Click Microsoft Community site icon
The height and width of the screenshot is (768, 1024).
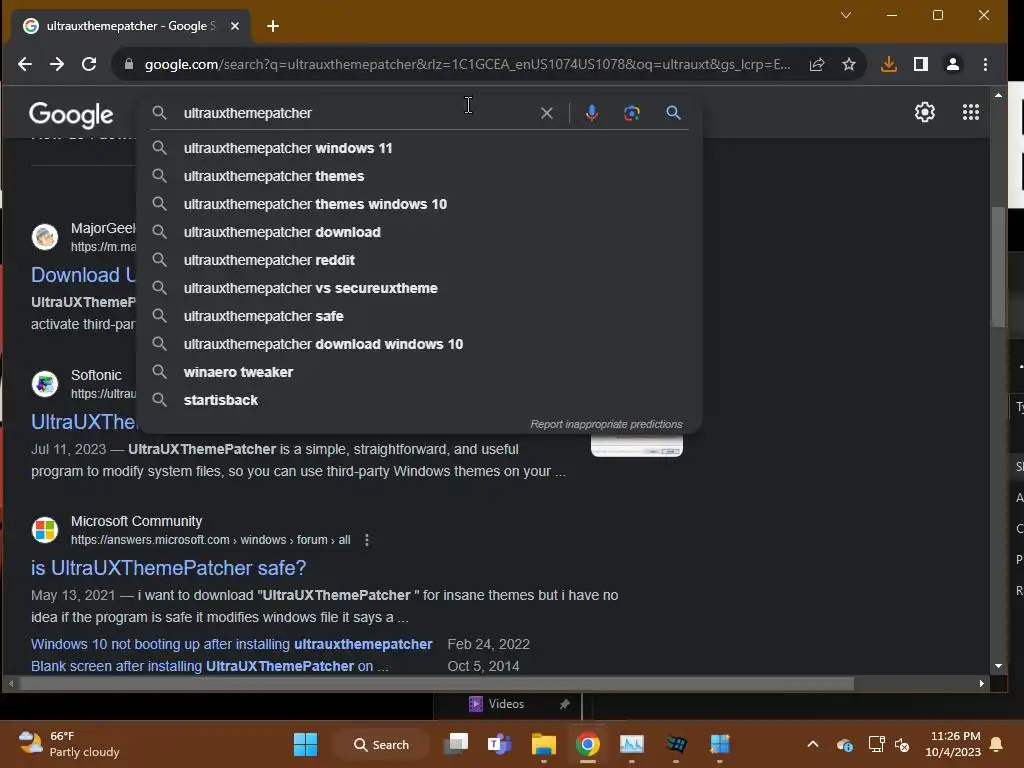[45, 530]
